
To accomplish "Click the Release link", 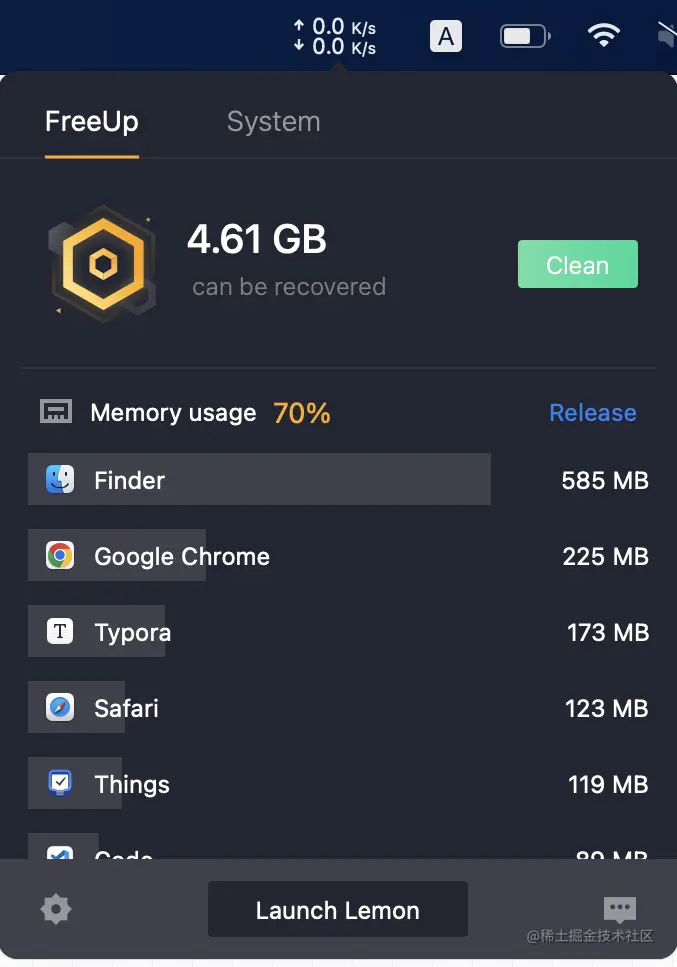I will [x=592, y=412].
